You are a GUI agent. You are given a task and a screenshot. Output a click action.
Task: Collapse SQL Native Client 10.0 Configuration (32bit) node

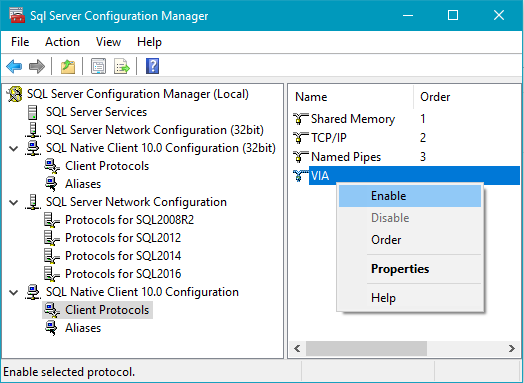pyautogui.click(x=14, y=148)
